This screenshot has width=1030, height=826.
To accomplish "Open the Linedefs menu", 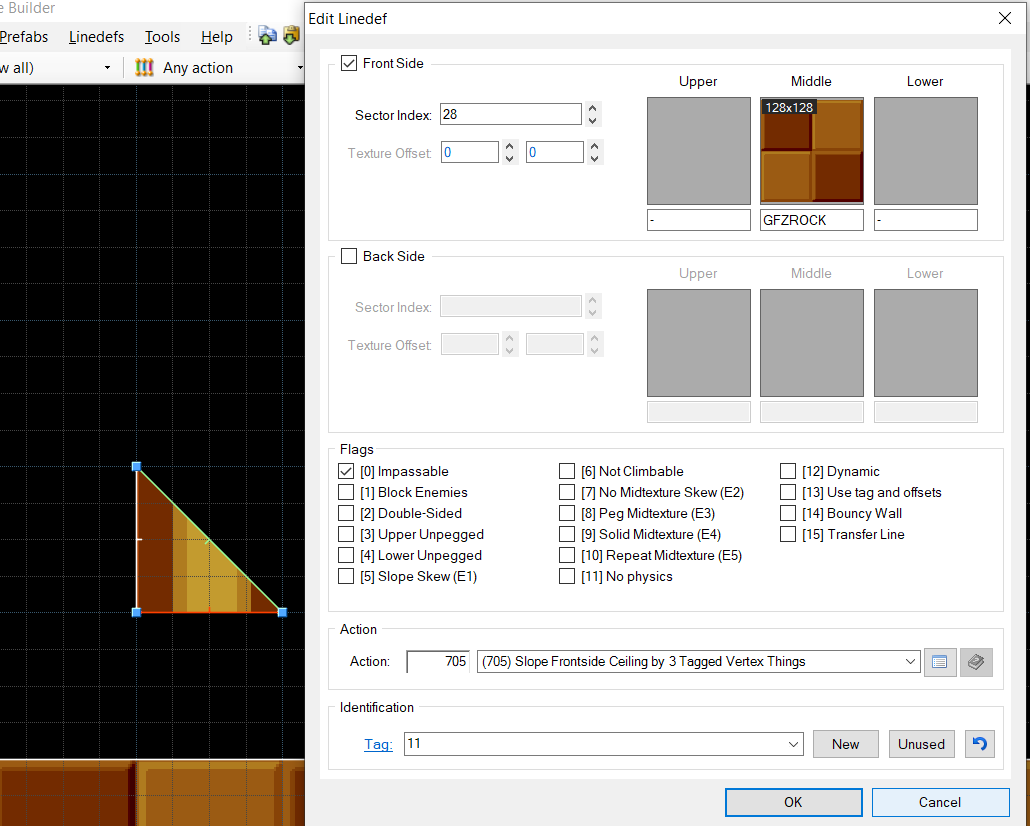I will (96, 37).
